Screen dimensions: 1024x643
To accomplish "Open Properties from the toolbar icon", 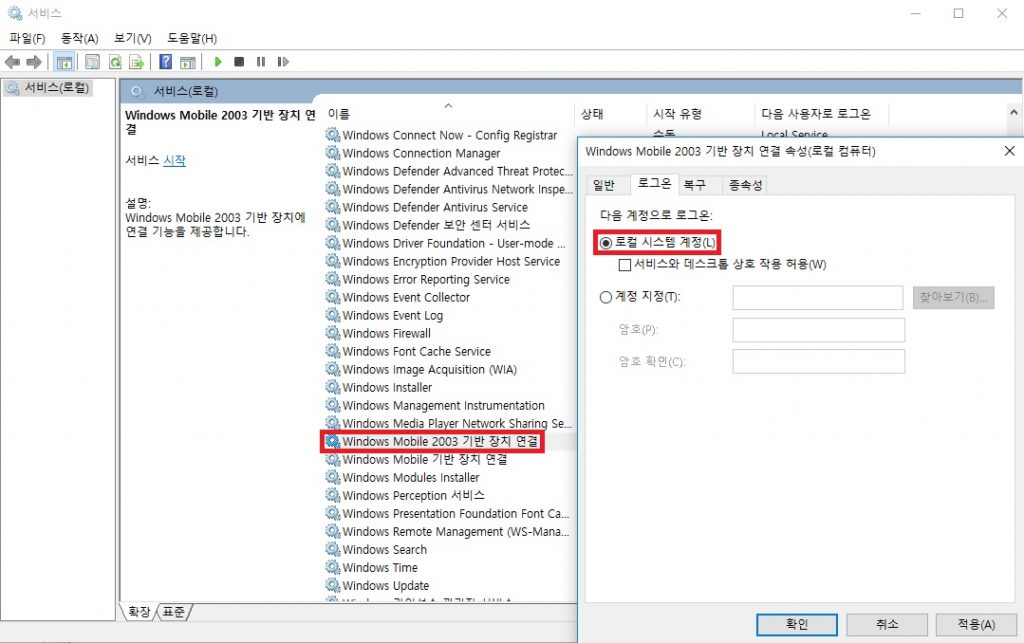I will pos(93,62).
